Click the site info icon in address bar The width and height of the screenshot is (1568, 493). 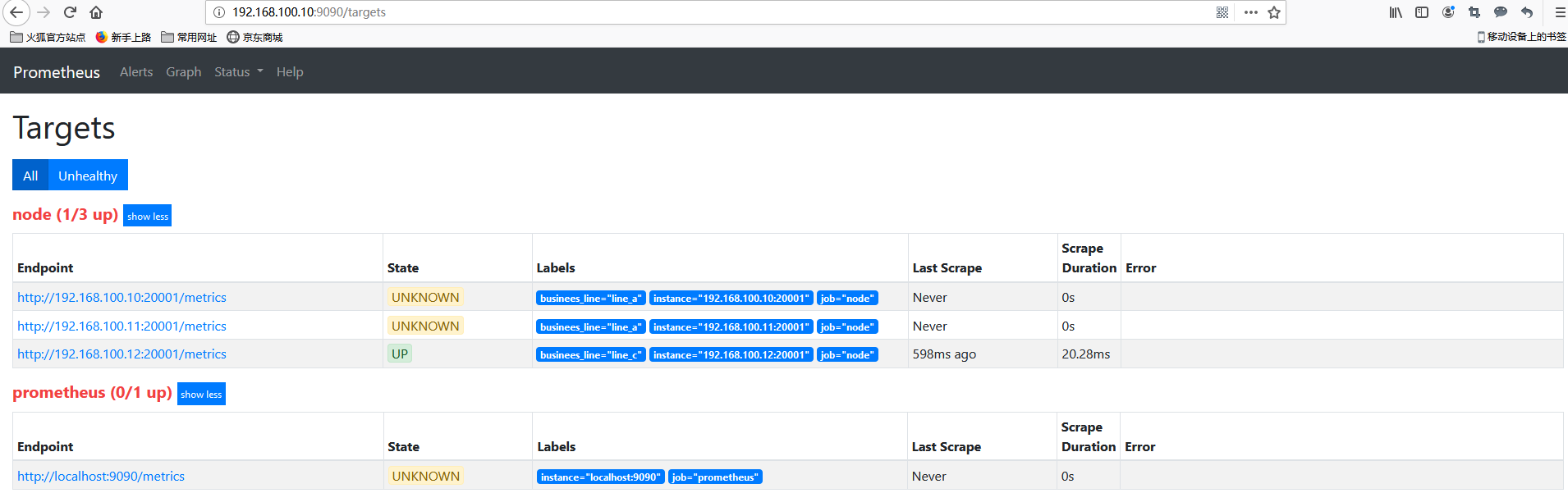[x=219, y=12]
